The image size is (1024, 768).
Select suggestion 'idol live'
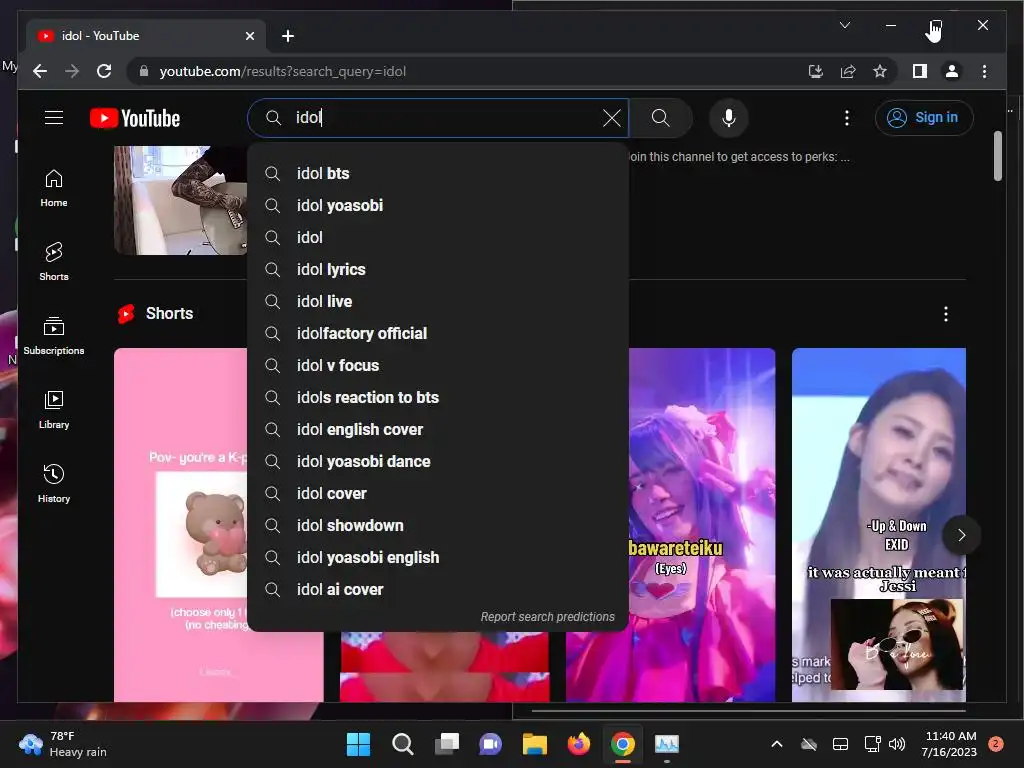(438, 302)
